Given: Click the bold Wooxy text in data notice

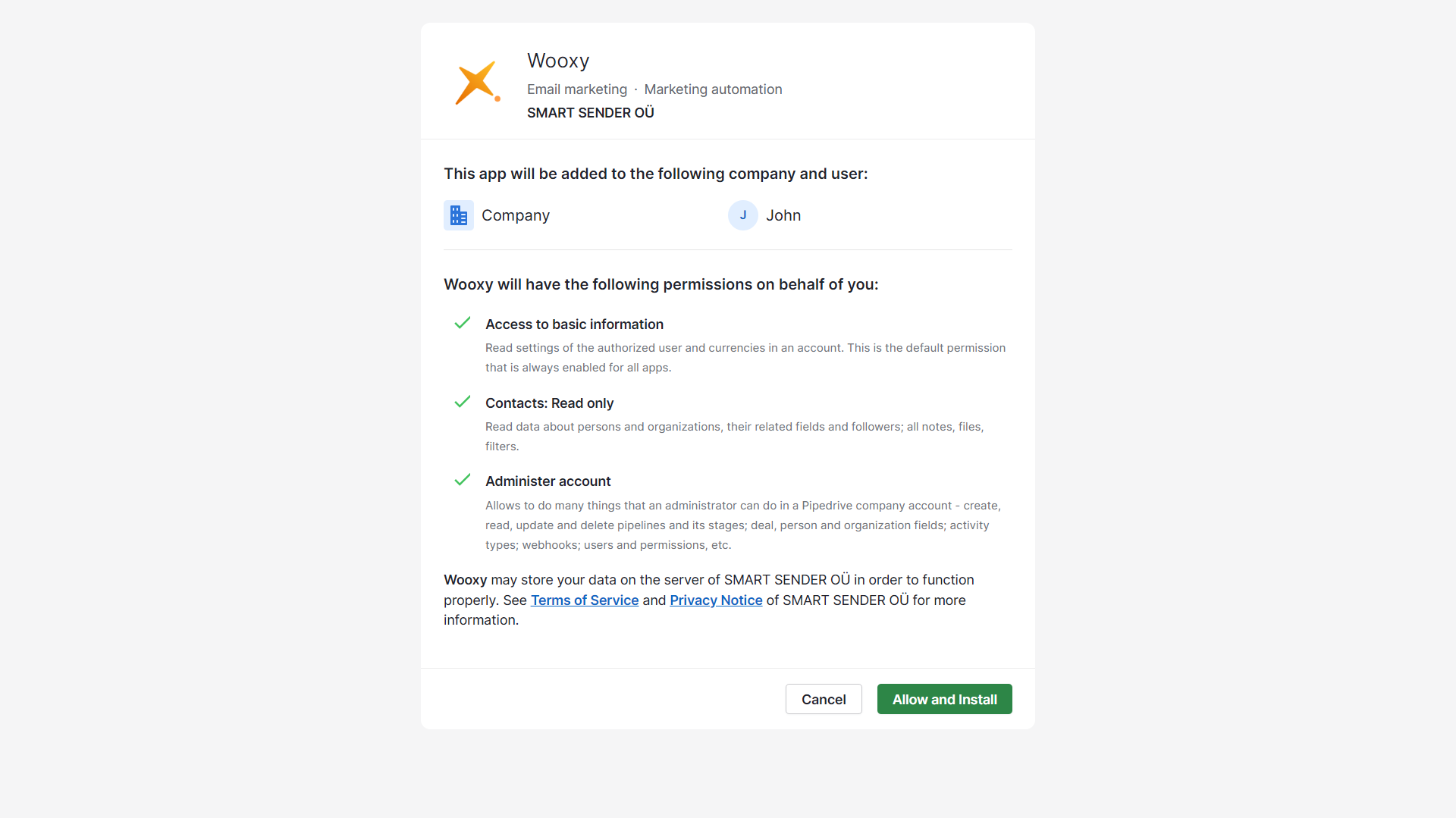Looking at the screenshot, I should pos(465,580).
